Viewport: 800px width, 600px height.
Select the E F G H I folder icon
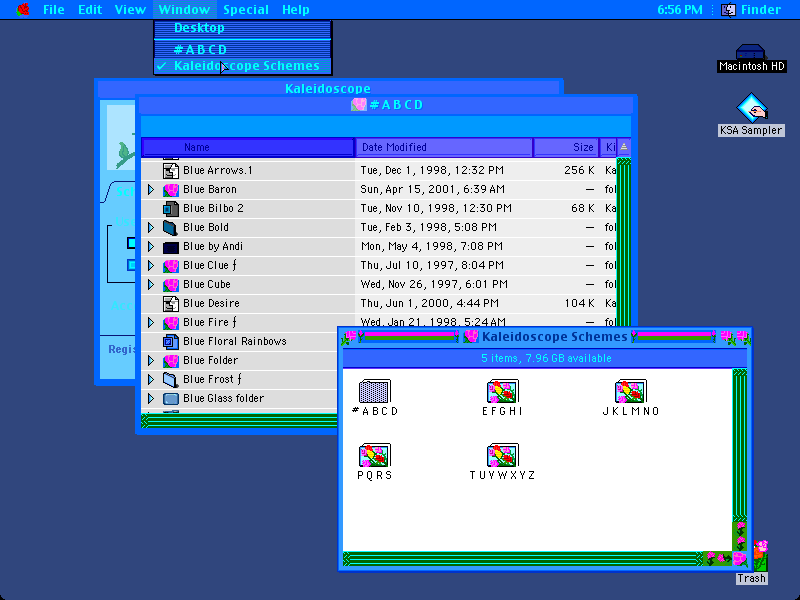click(503, 392)
